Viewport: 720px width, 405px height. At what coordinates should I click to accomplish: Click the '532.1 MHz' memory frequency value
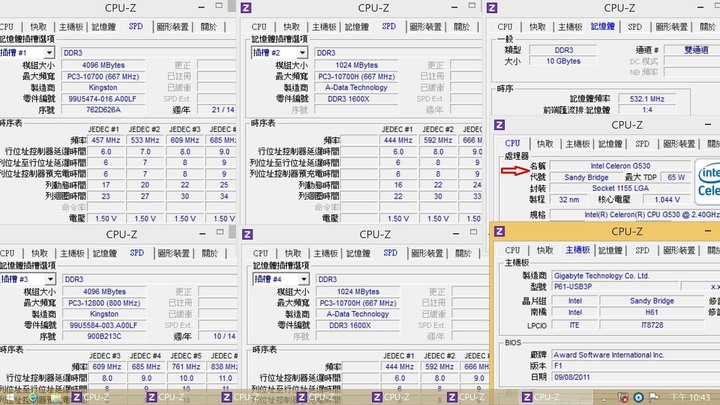(647, 99)
